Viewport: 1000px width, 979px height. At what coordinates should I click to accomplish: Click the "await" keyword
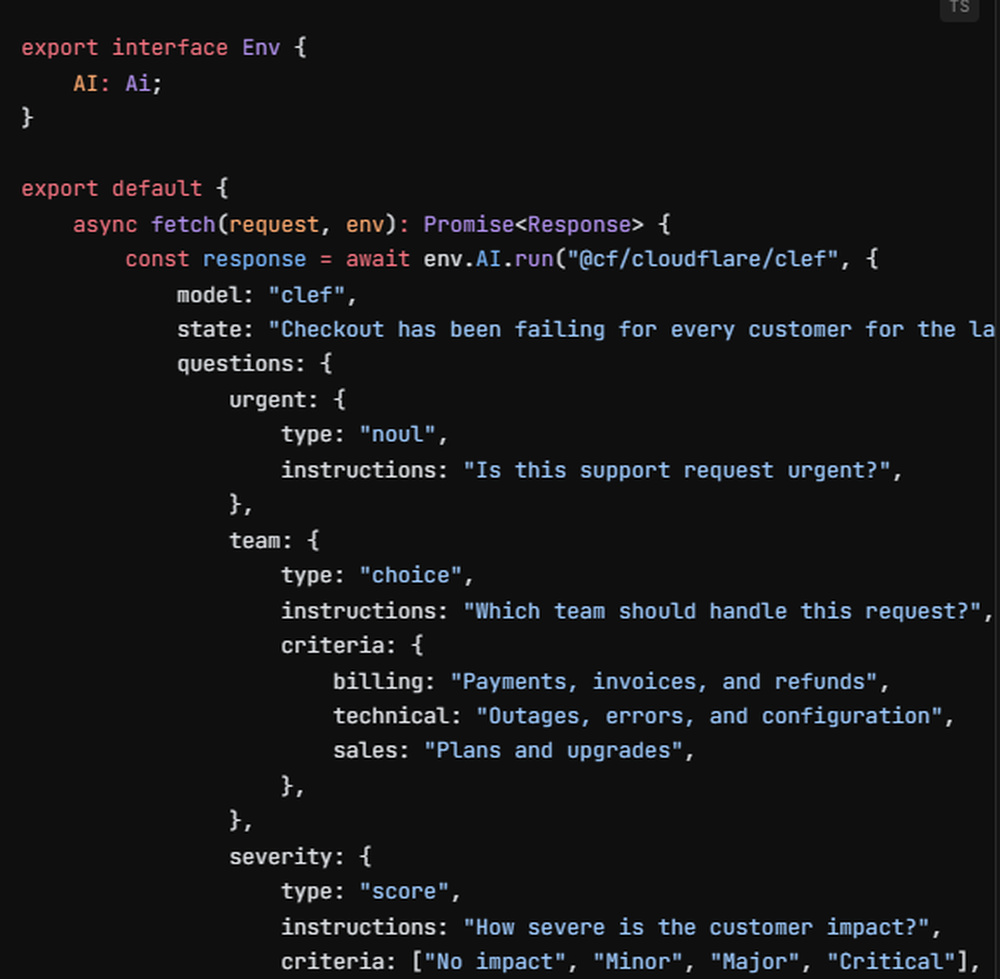click(x=378, y=260)
